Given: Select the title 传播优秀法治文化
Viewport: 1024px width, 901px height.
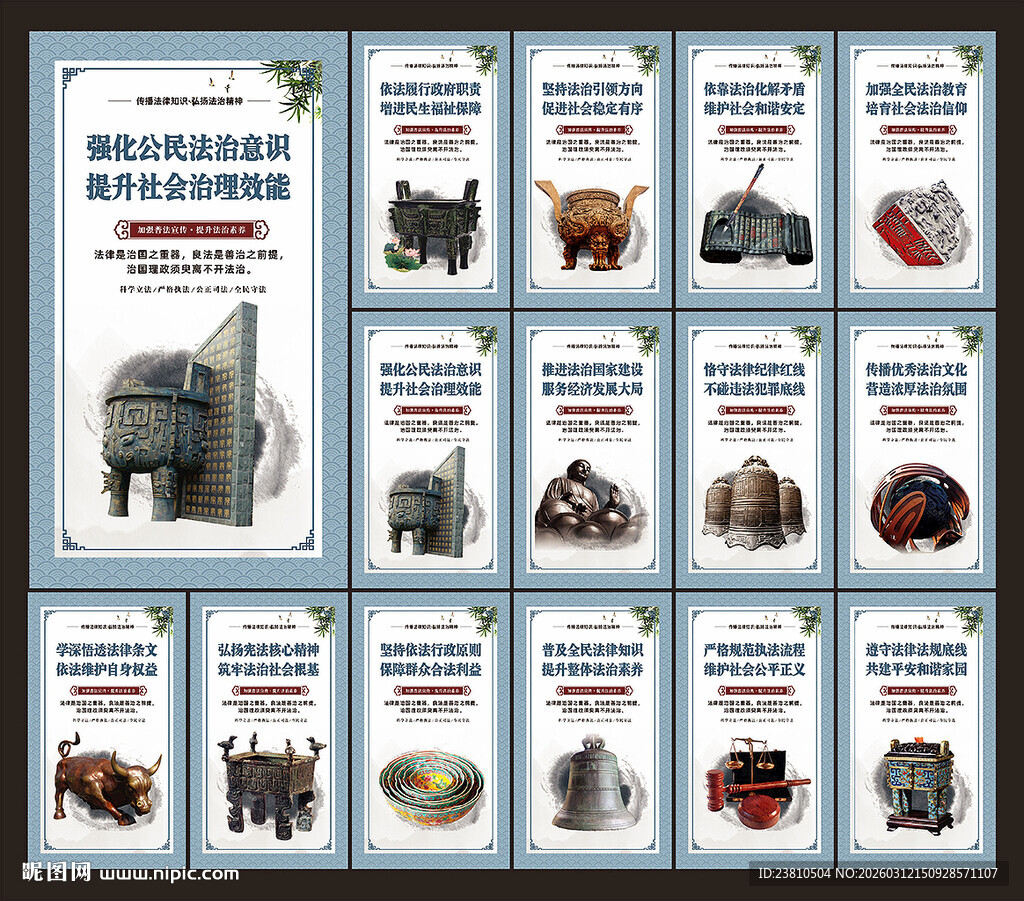Looking at the screenshot, I should click(x=917, y=370).
